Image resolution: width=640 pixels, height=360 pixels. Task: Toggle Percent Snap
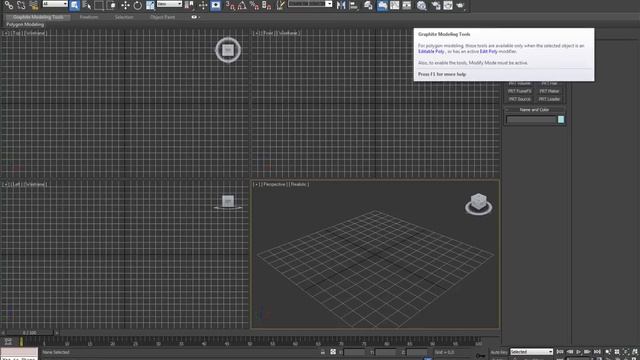point(254,5)
